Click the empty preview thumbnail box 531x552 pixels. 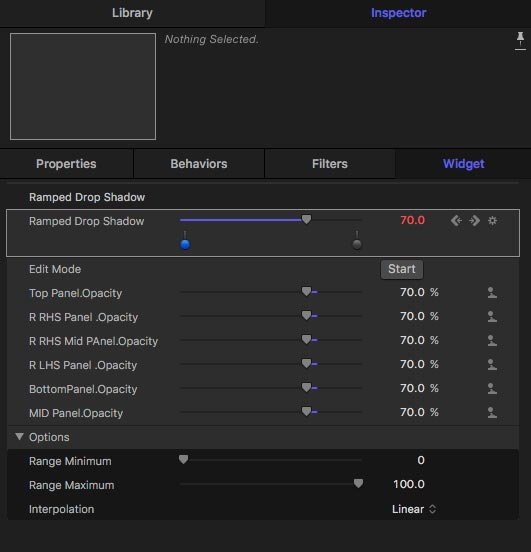[x=83, y=87]
